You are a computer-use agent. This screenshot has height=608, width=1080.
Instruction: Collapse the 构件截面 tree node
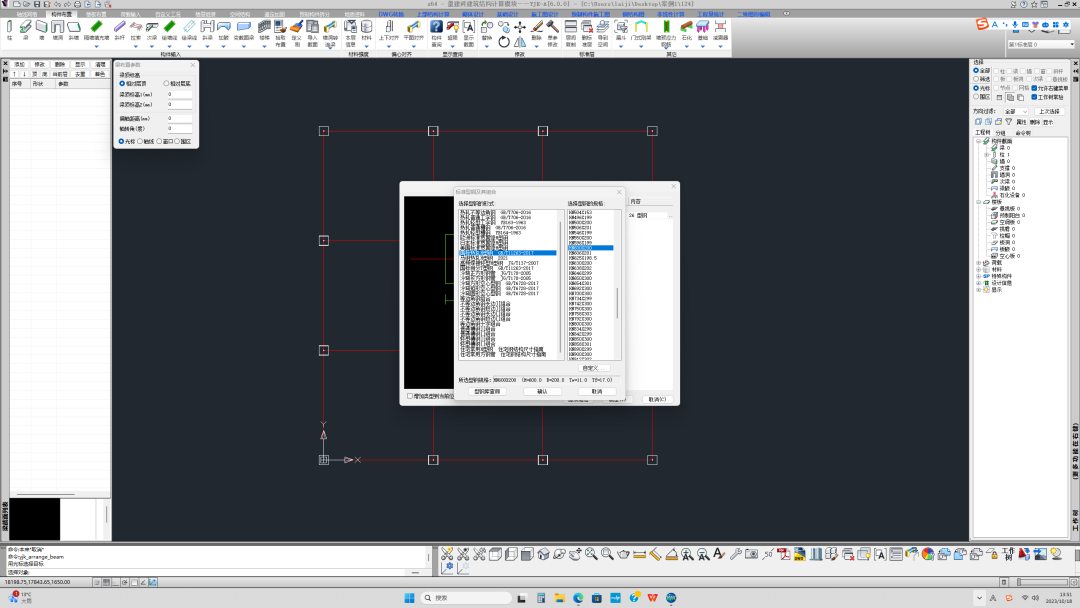(x=978, y=141)
